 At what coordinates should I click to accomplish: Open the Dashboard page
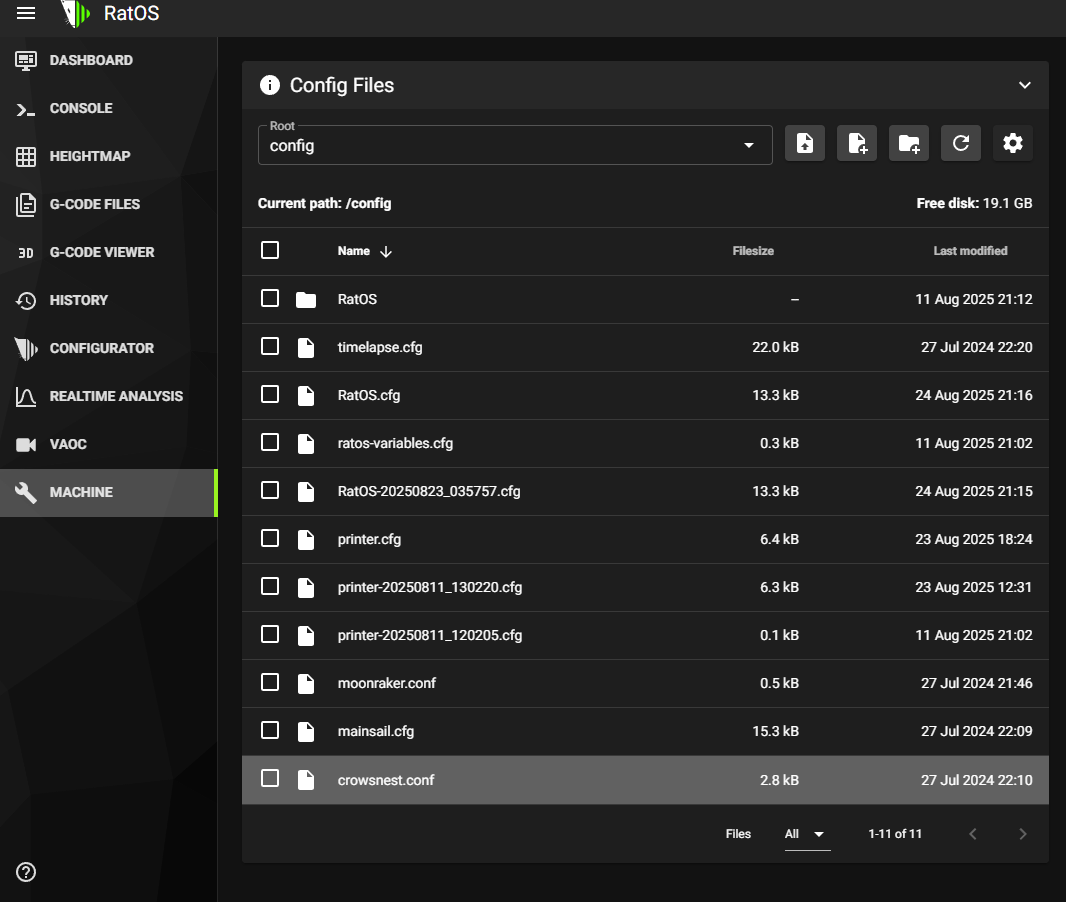click(x=109, y=60)
